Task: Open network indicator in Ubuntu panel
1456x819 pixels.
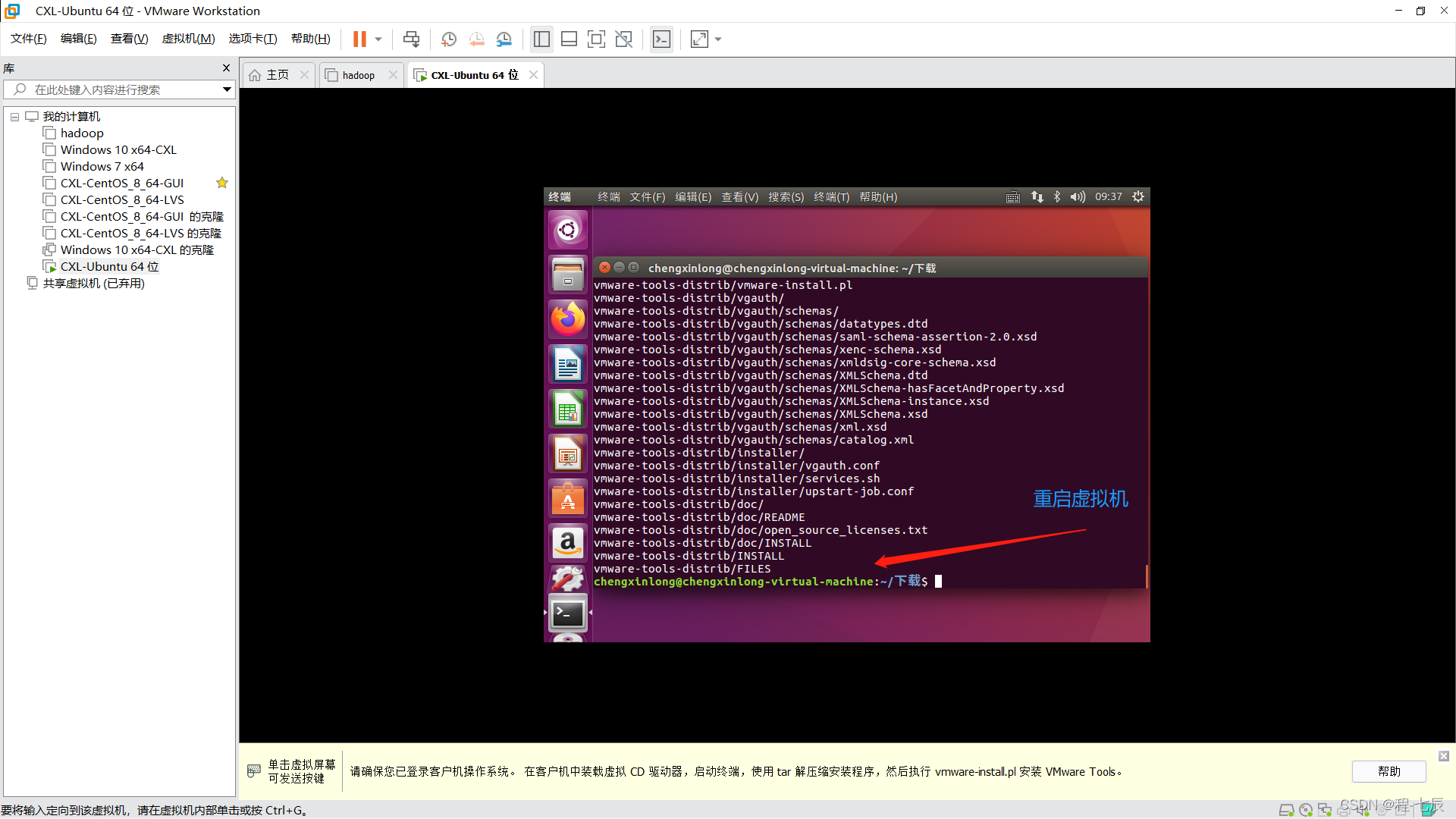Action: pyautogui.click(x=1037, y=197)
